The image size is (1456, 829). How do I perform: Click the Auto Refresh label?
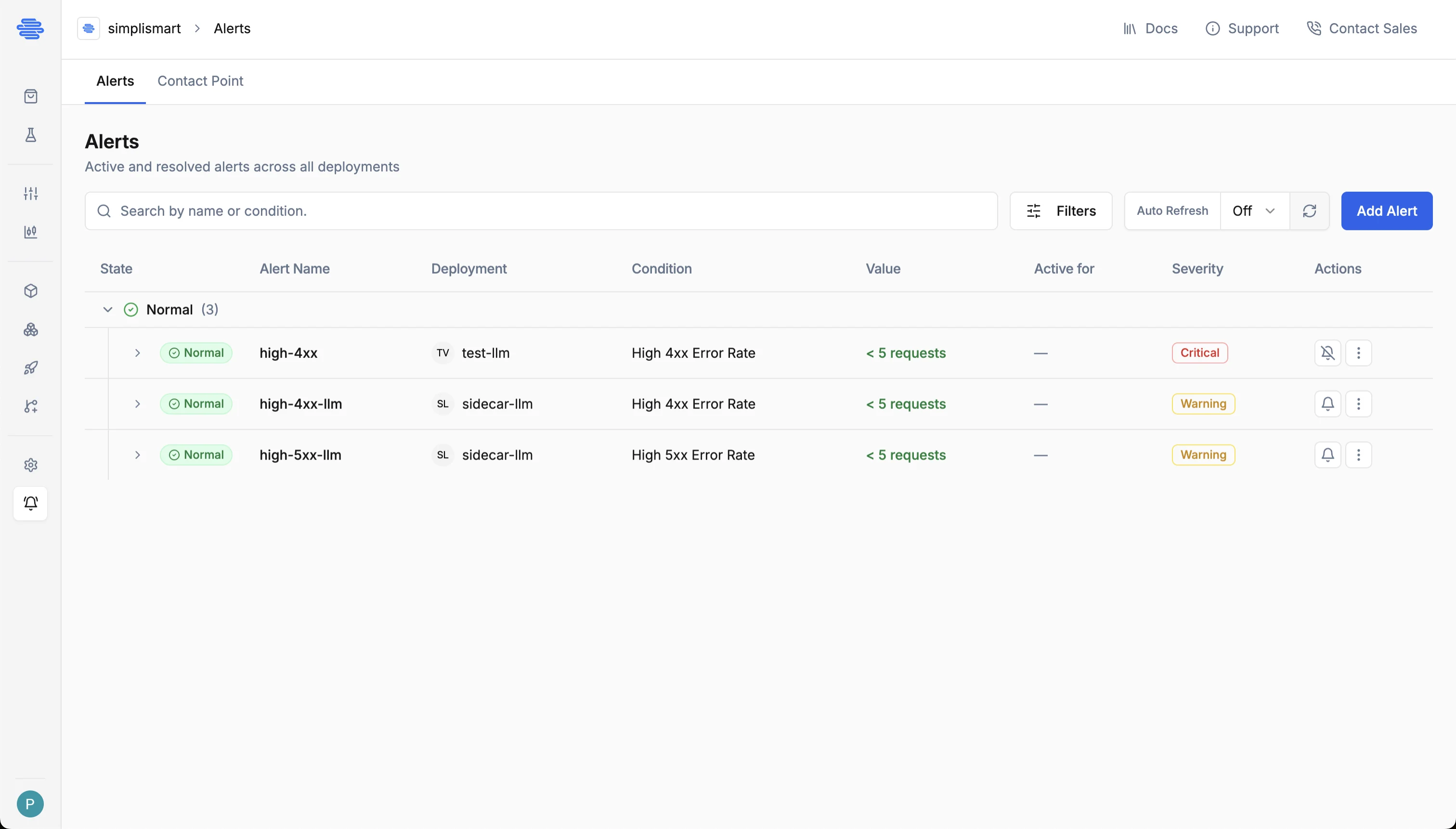(x=1172, y=211)
